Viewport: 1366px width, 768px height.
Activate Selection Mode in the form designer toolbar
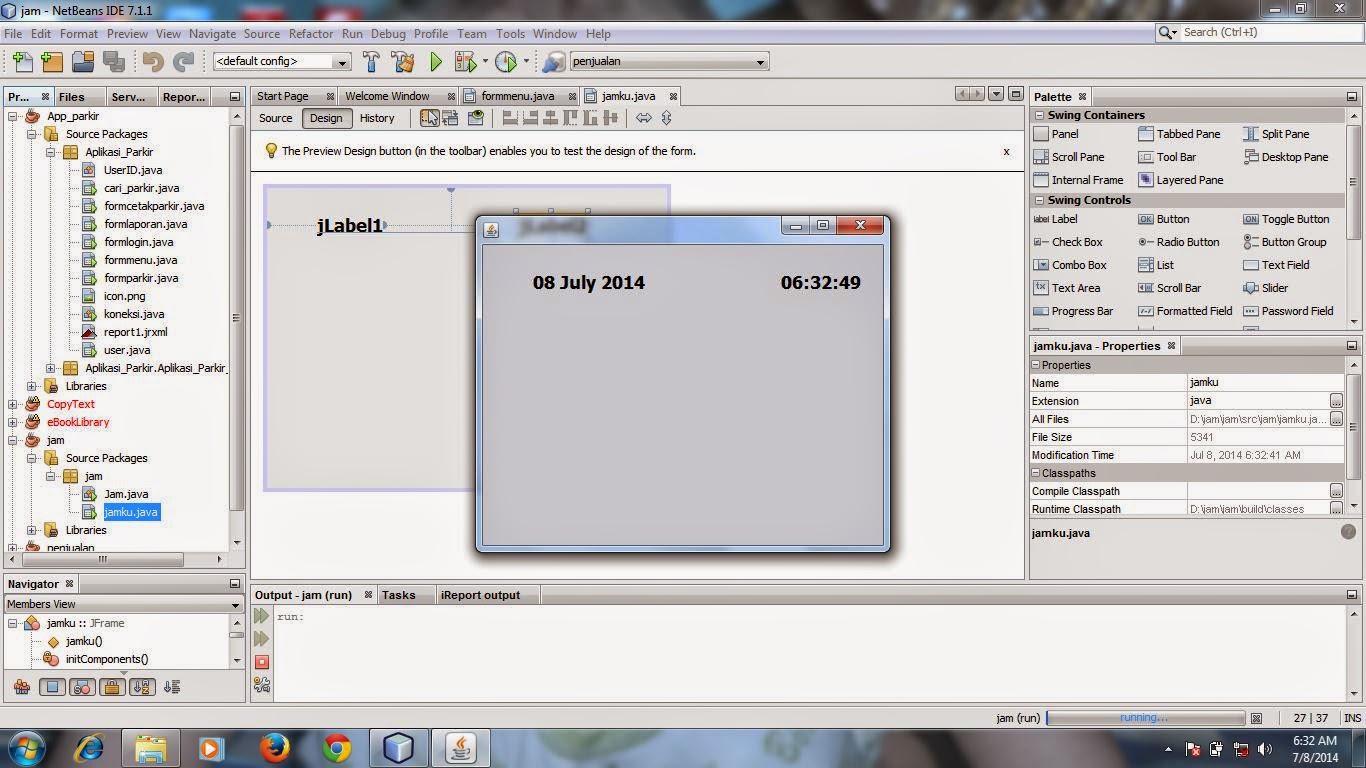(x=429, y=118)
